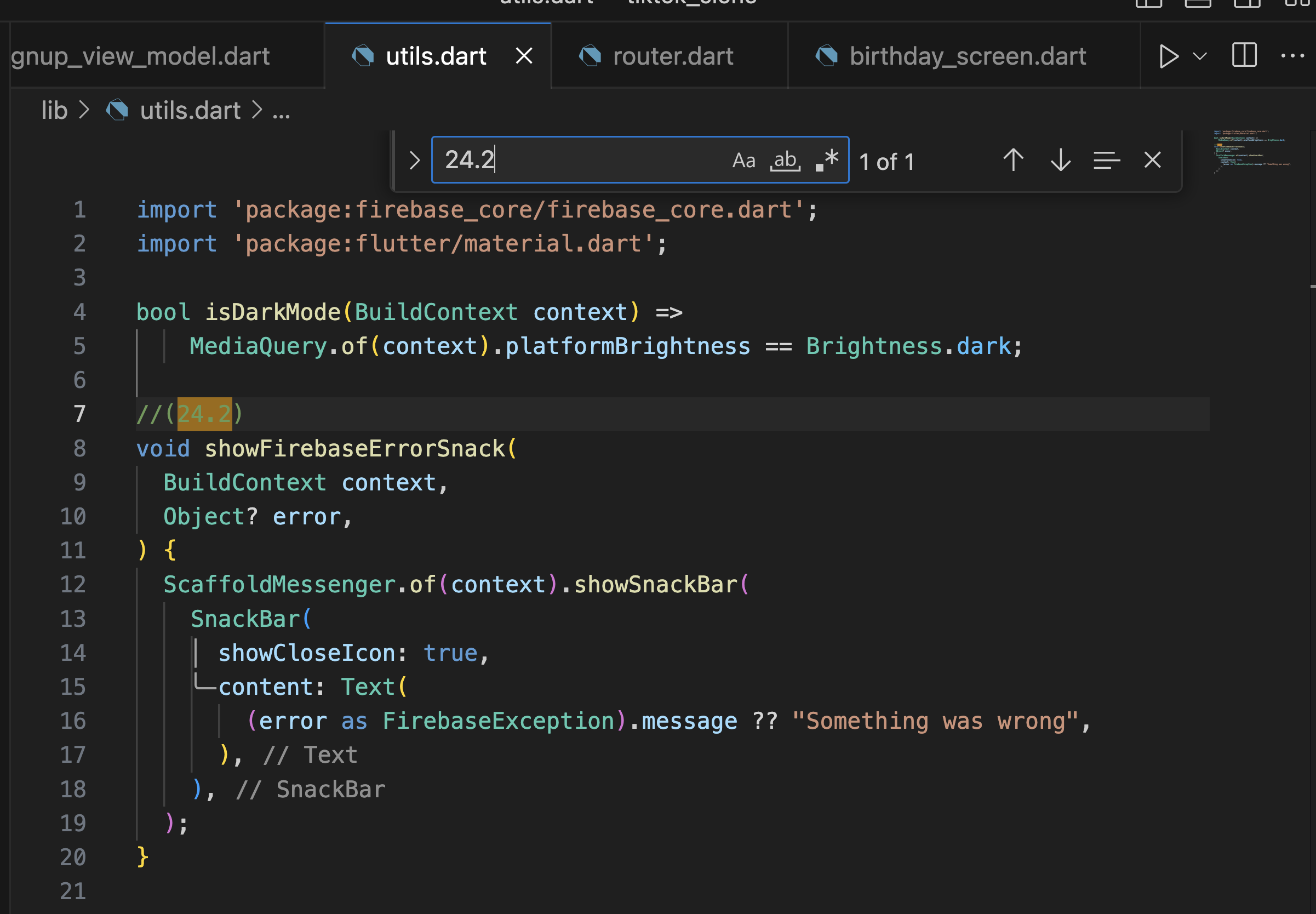Click the lib breadcrumb folder
Screen dimensions: 1316x914
tap(54, 111)
